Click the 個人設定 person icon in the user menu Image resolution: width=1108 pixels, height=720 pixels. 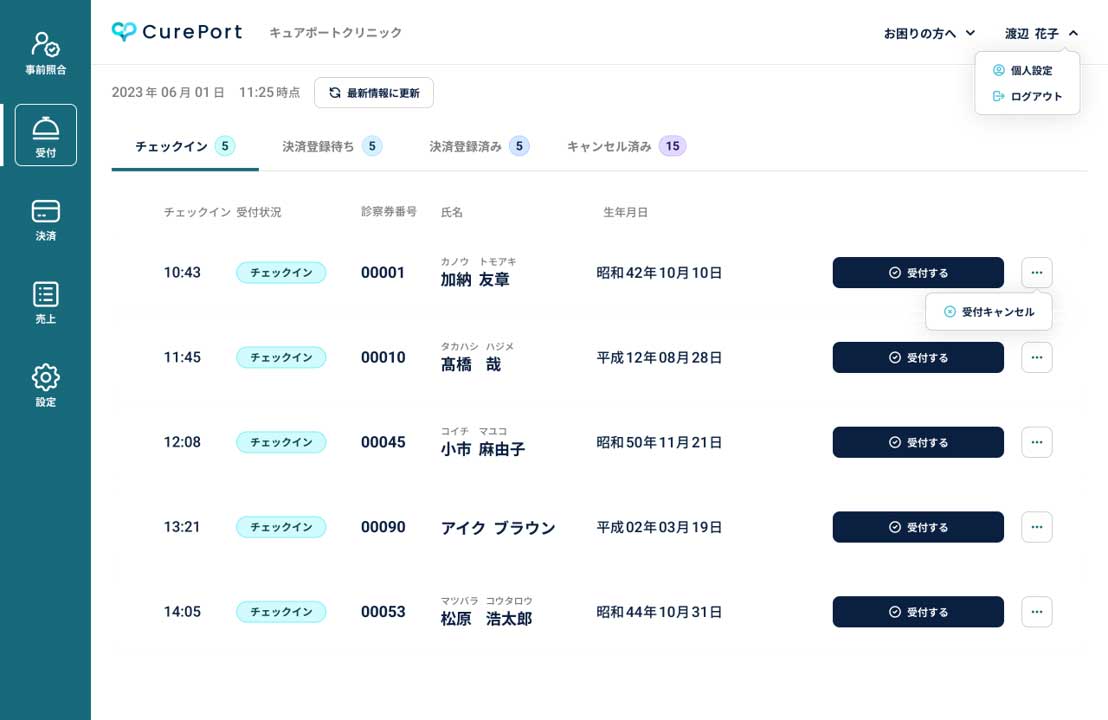click(998, 70)
